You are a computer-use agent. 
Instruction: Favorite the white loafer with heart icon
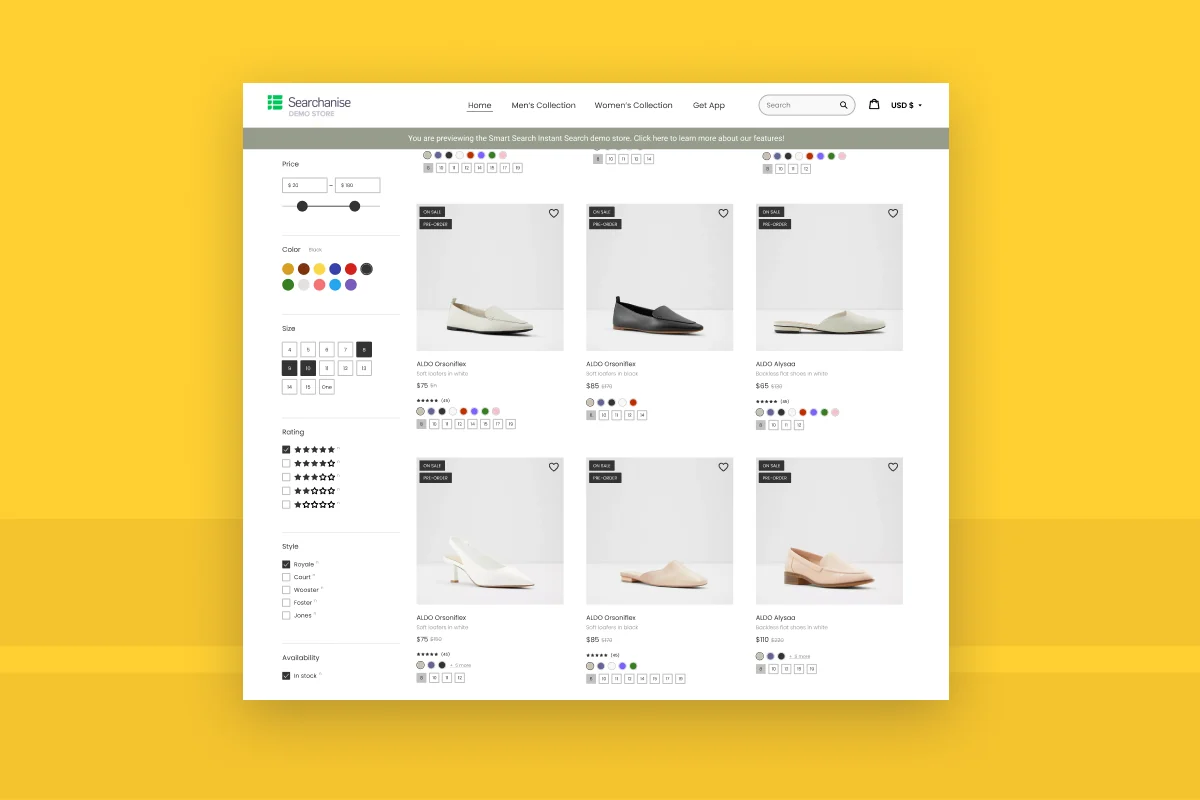point(554,213)
